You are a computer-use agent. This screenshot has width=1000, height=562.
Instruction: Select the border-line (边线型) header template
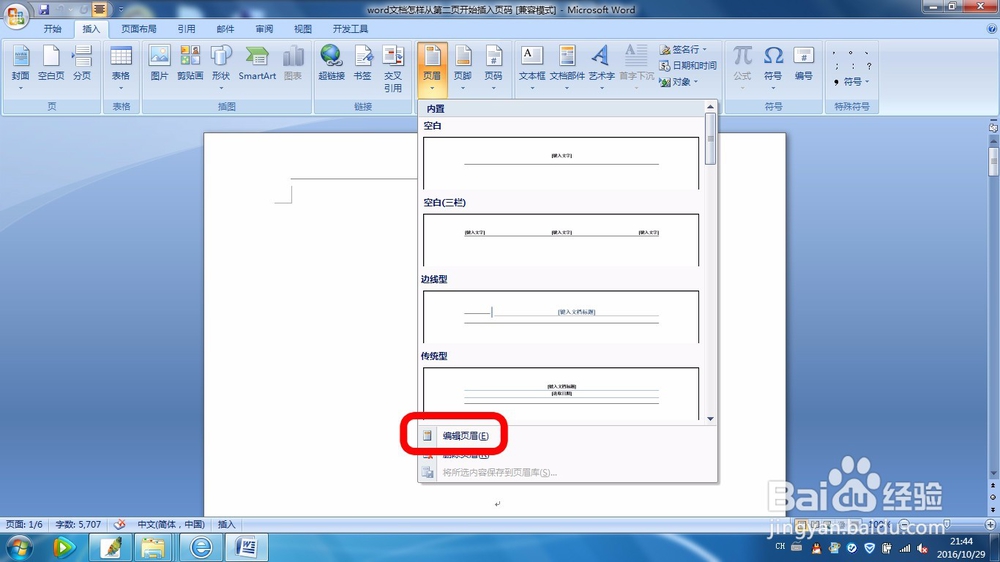pos(561,316)
